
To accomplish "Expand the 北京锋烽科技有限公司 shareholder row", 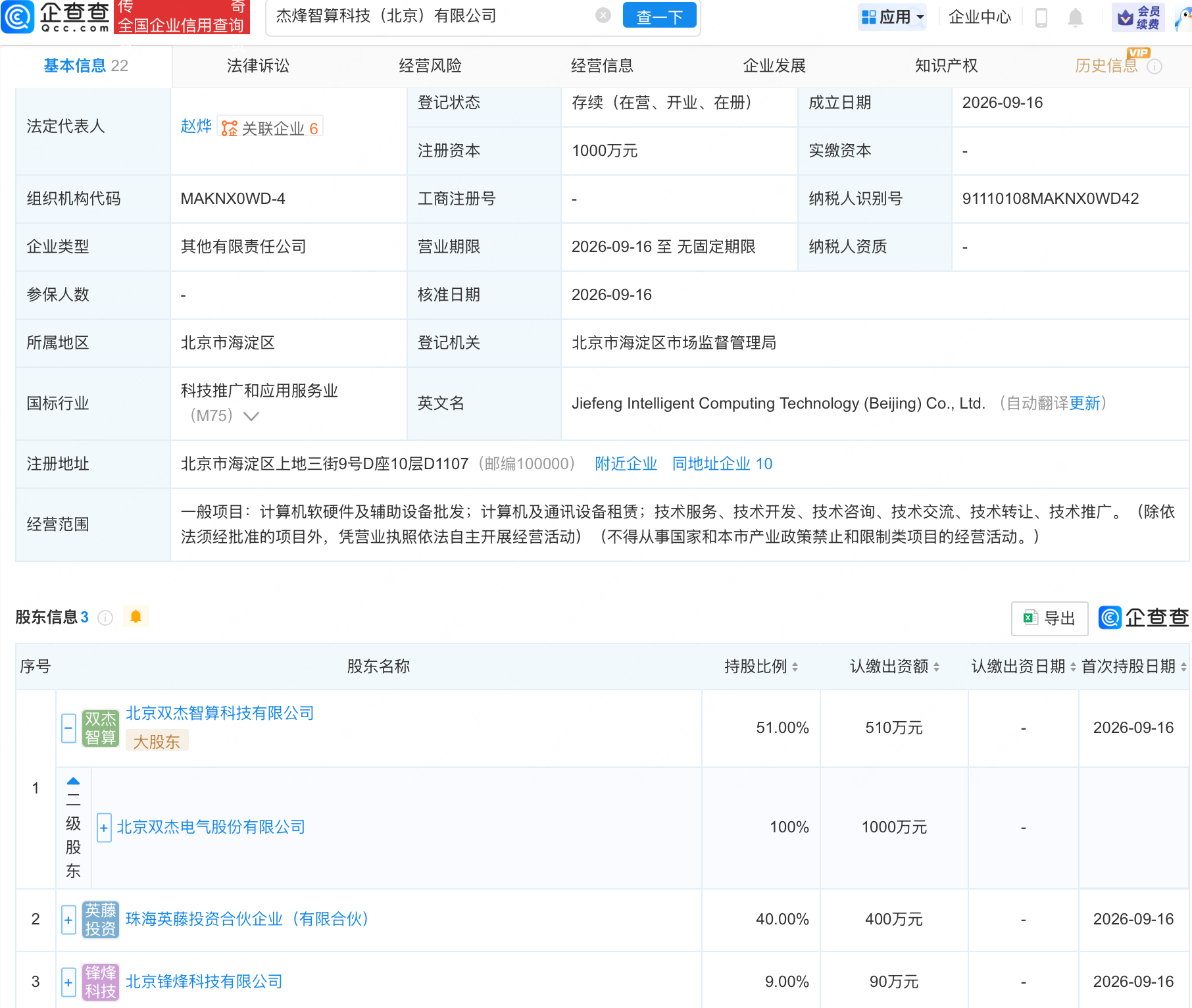I will point(68,982).
